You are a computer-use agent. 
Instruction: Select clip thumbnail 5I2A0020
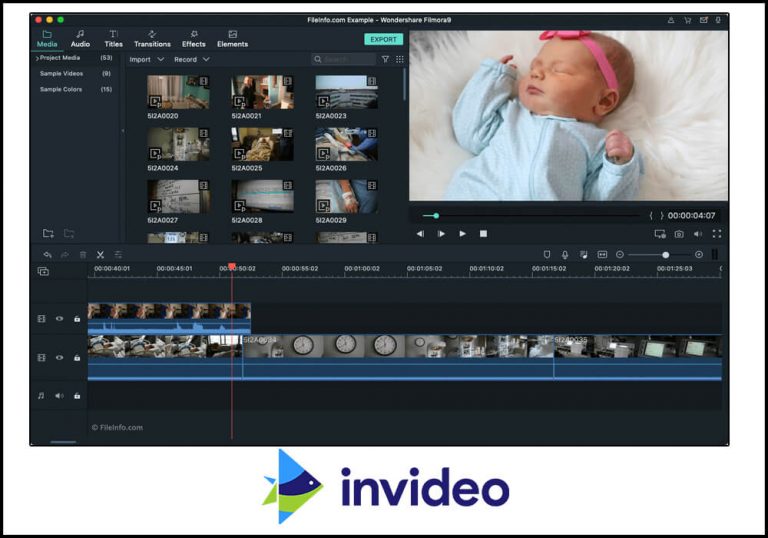[178, 92]
